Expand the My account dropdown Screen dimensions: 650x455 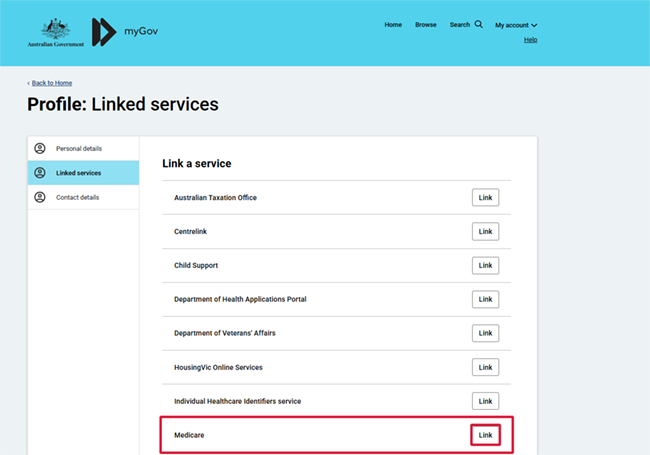click(516, 25)
